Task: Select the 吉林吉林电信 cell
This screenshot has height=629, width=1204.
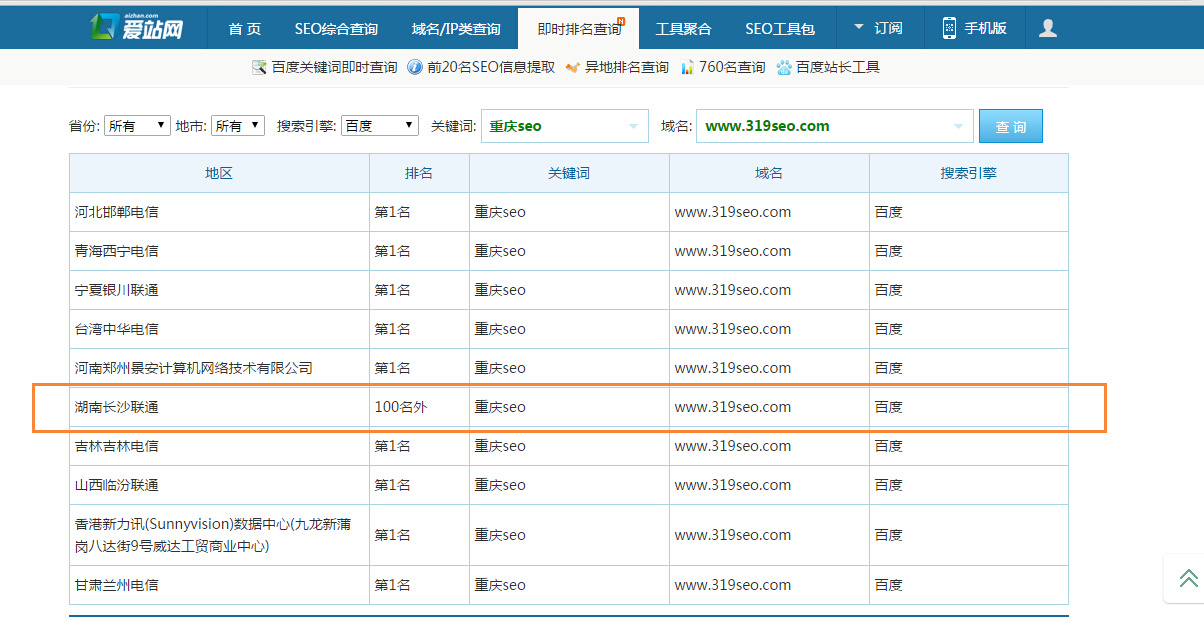Action: (219, 446)
